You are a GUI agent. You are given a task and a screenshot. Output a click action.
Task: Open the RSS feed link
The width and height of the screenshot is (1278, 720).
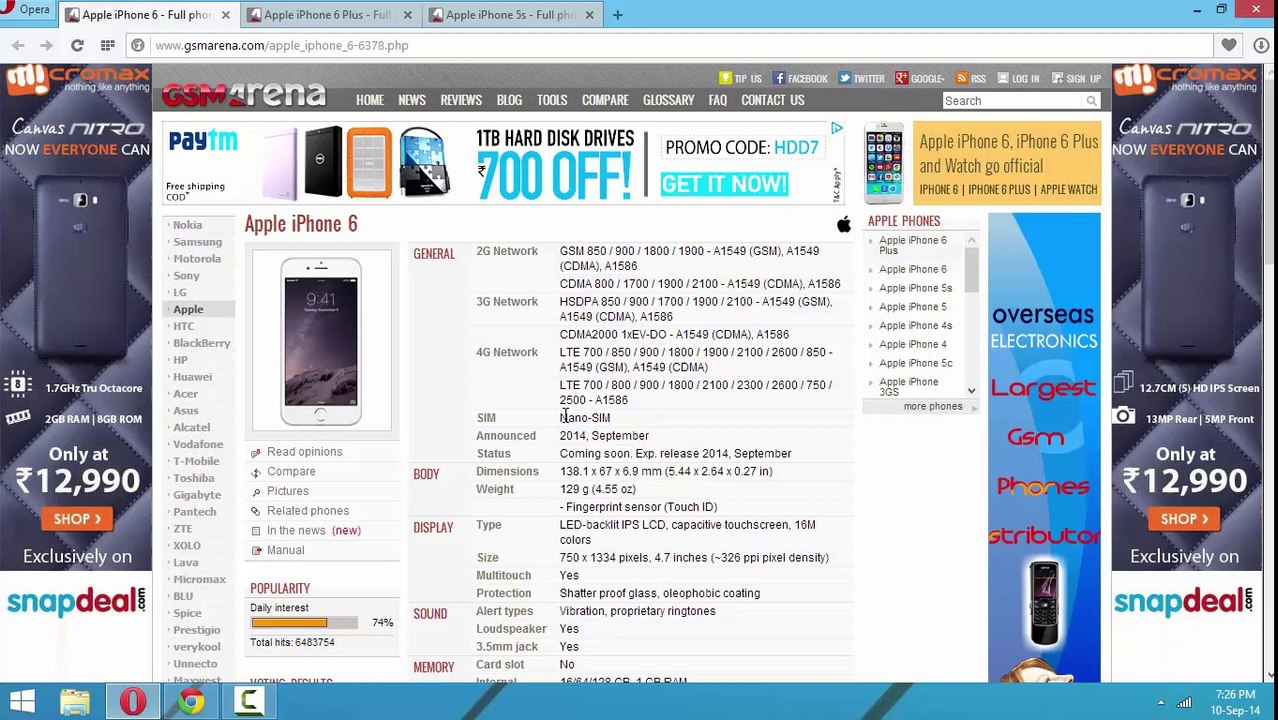click(970, 78)
